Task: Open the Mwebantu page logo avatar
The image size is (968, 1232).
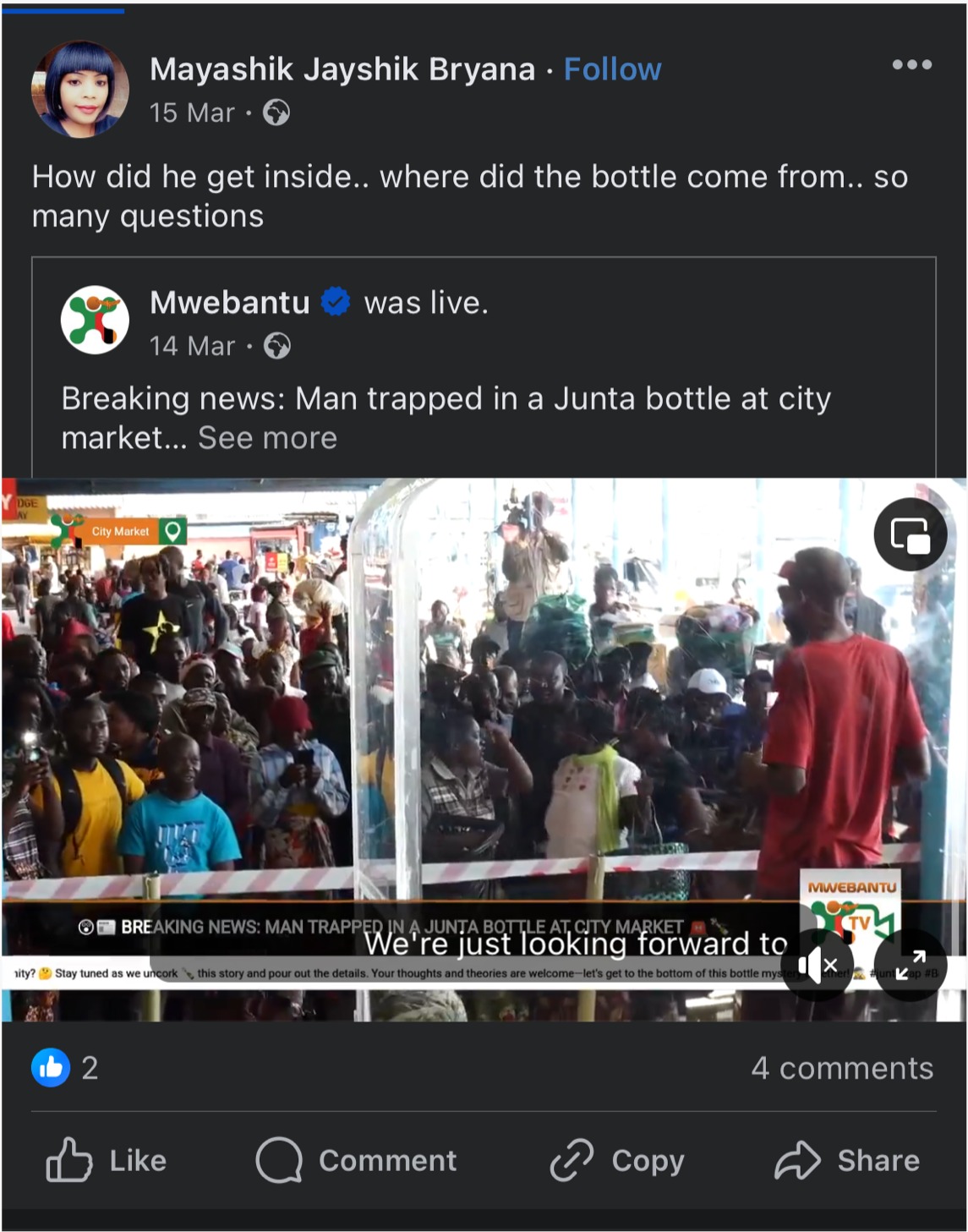Action: (95, 320)
